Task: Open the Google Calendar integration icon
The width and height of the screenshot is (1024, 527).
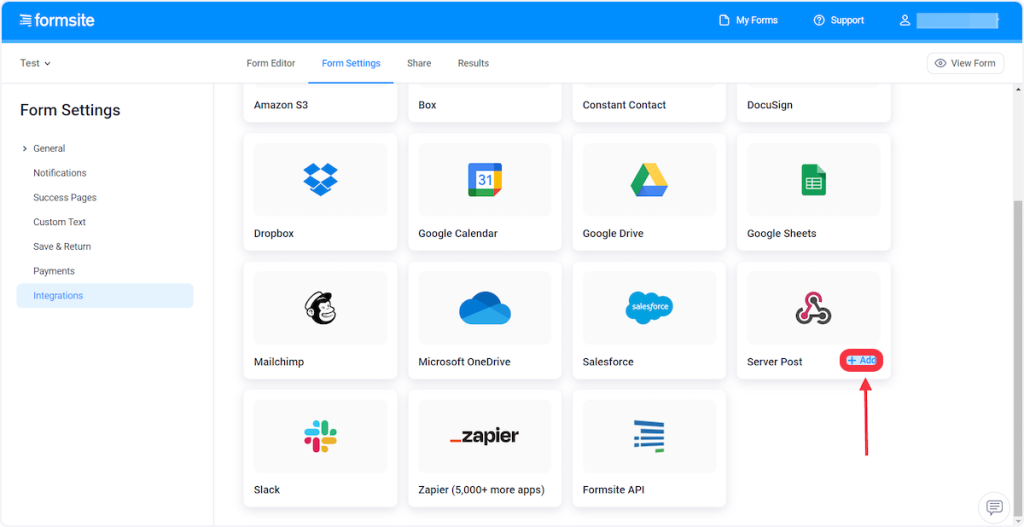Action: [485, 179]
